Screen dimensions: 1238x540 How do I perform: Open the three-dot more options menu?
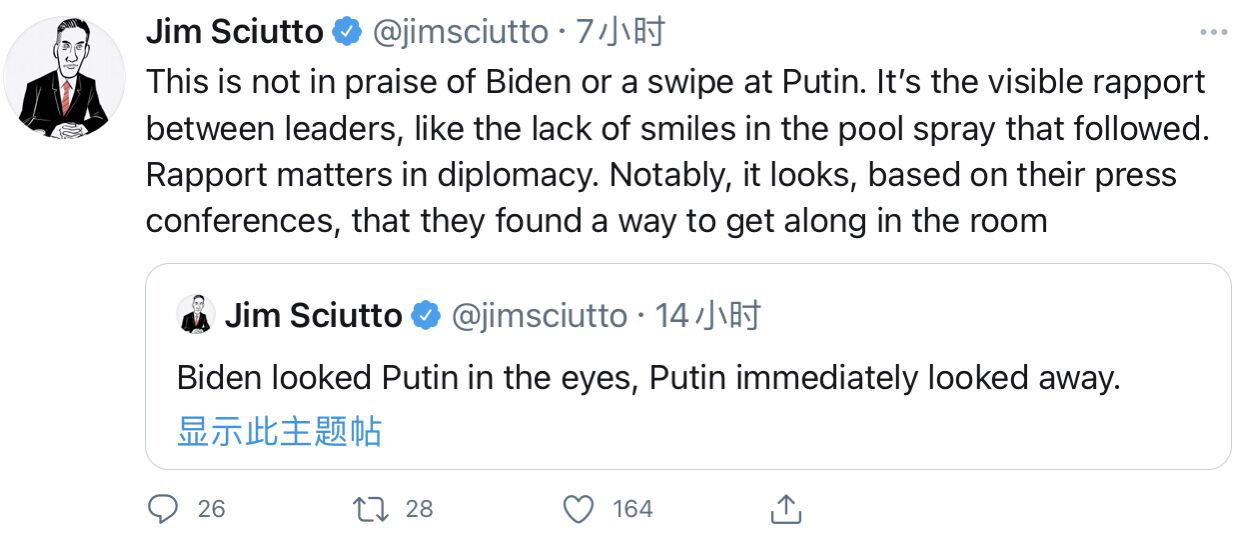[1213, 33]
